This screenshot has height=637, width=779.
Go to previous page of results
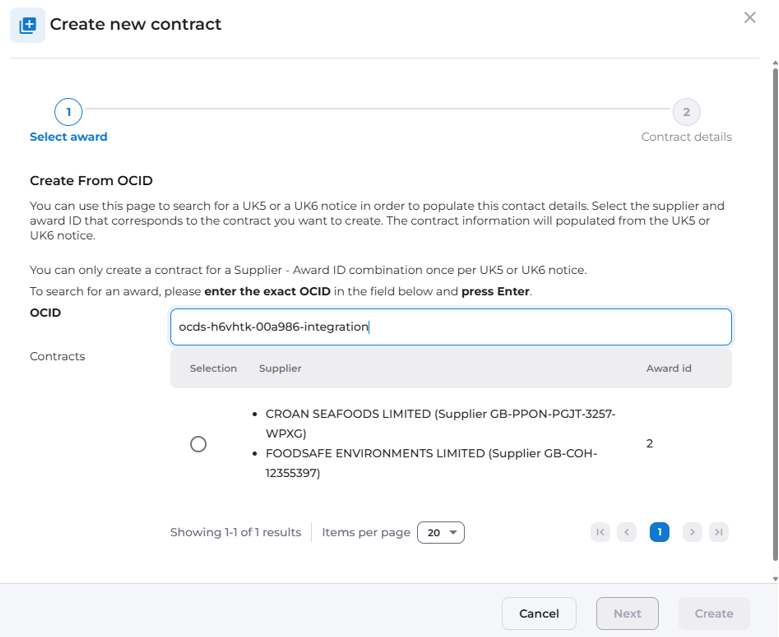pos(627,532)
